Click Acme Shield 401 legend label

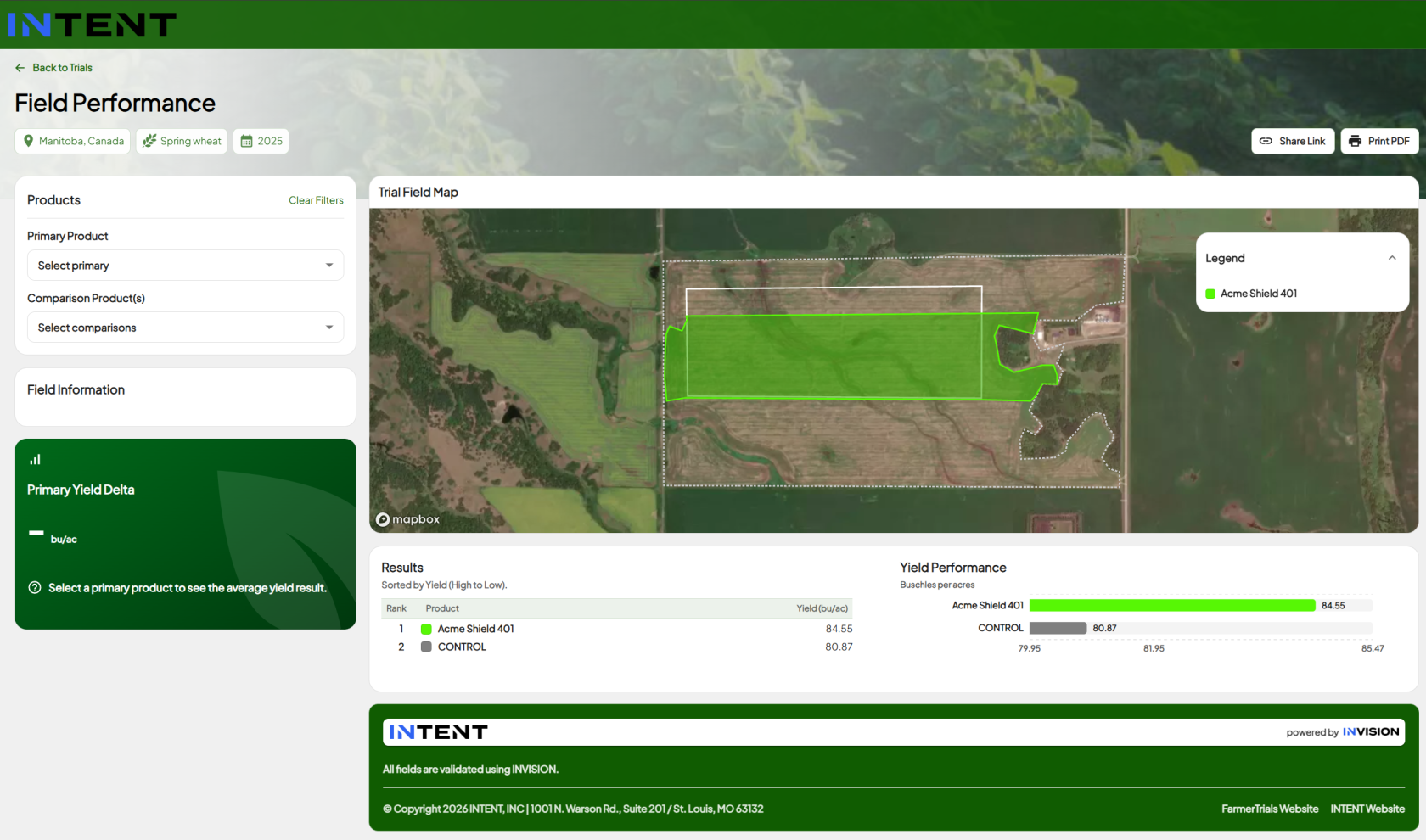tap(1259, 294)
